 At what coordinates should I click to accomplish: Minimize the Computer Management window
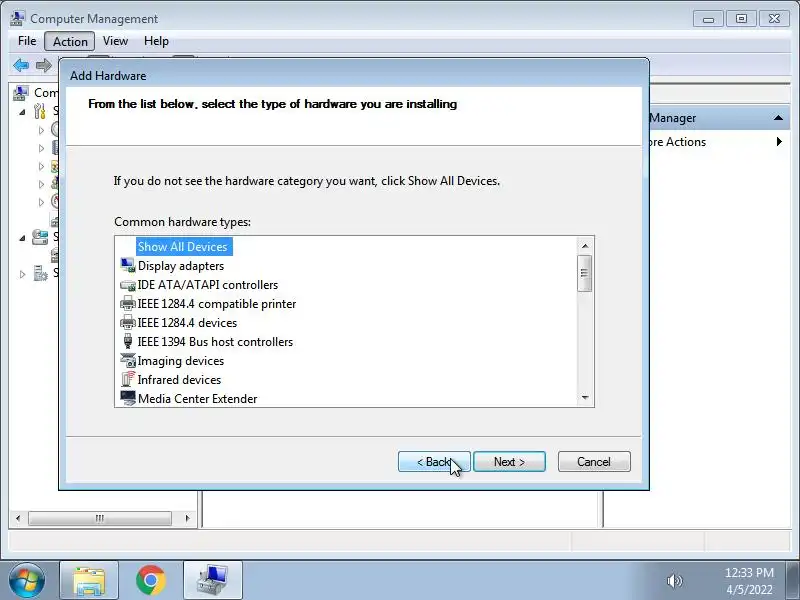coord(708,19)
